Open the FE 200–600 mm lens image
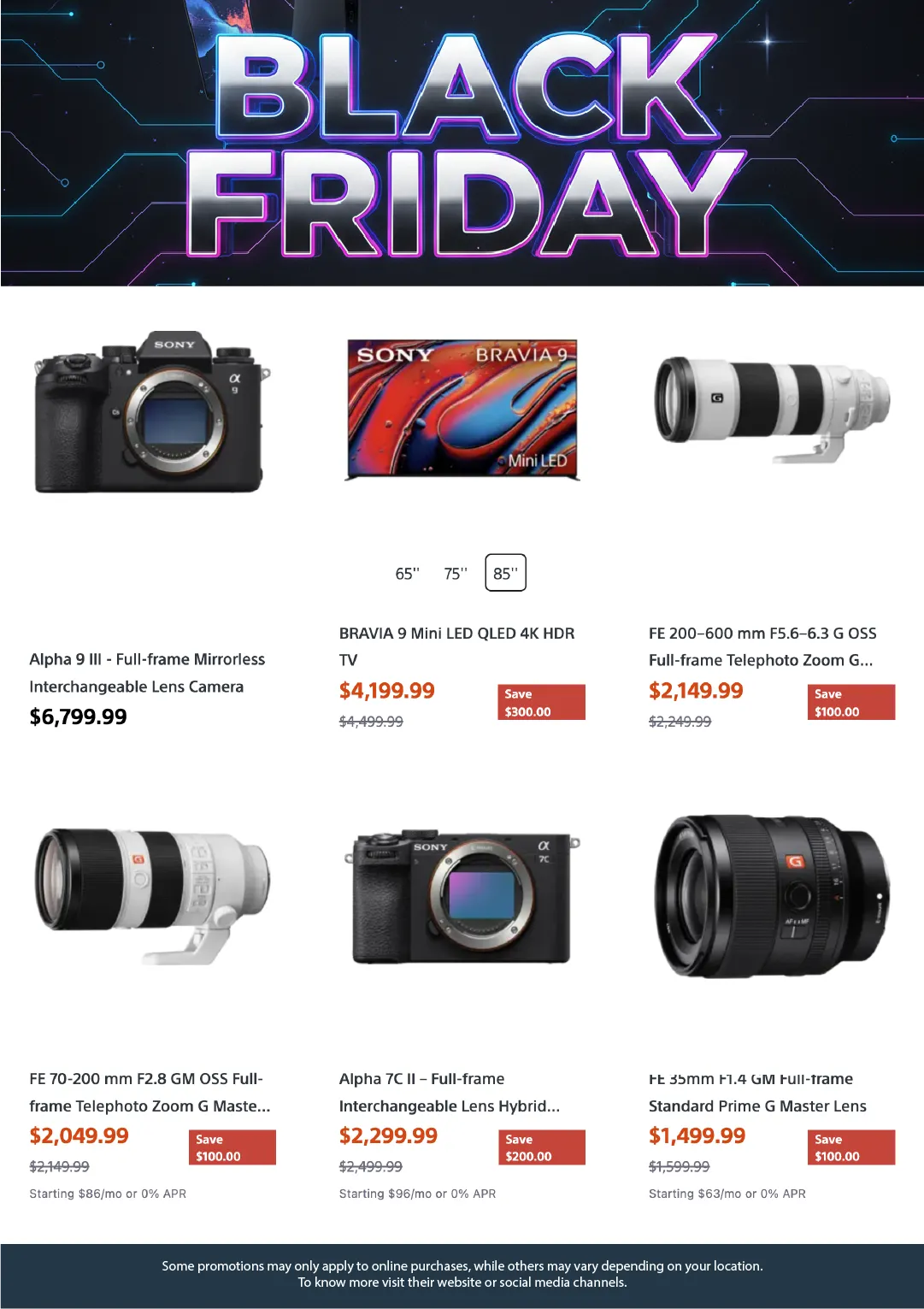924x1309 pixels. pos(772,409)
